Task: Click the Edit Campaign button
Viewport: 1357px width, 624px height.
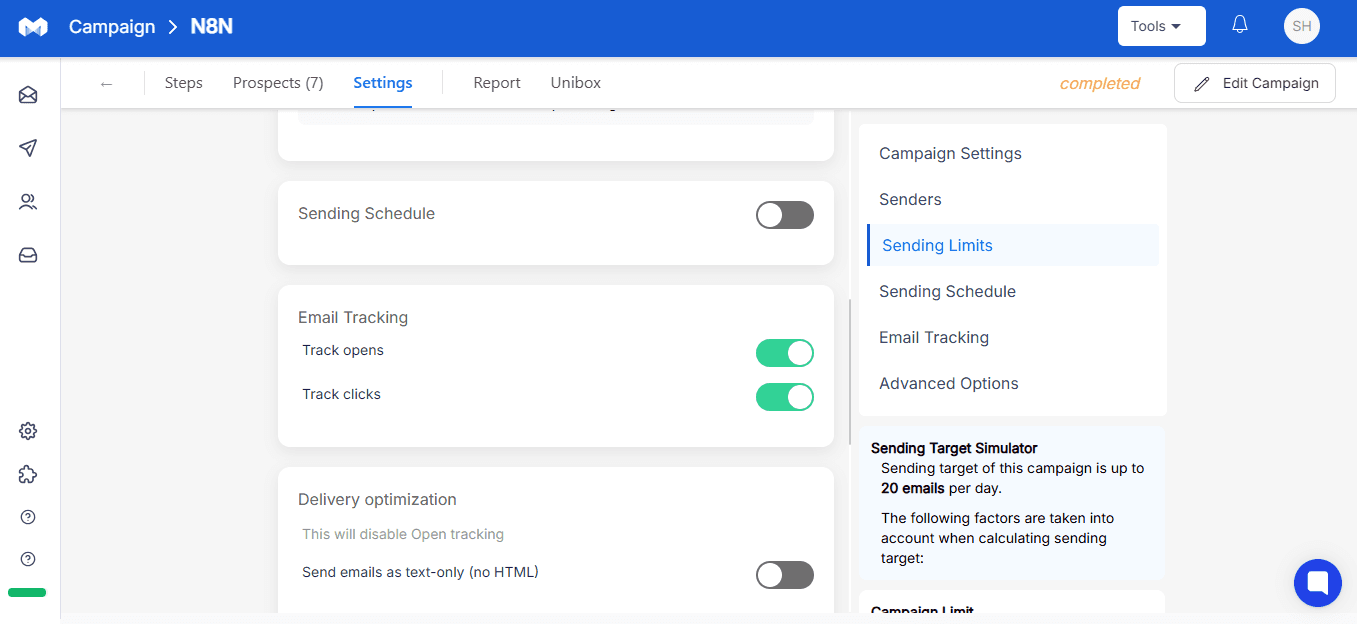Action: 1254,83
